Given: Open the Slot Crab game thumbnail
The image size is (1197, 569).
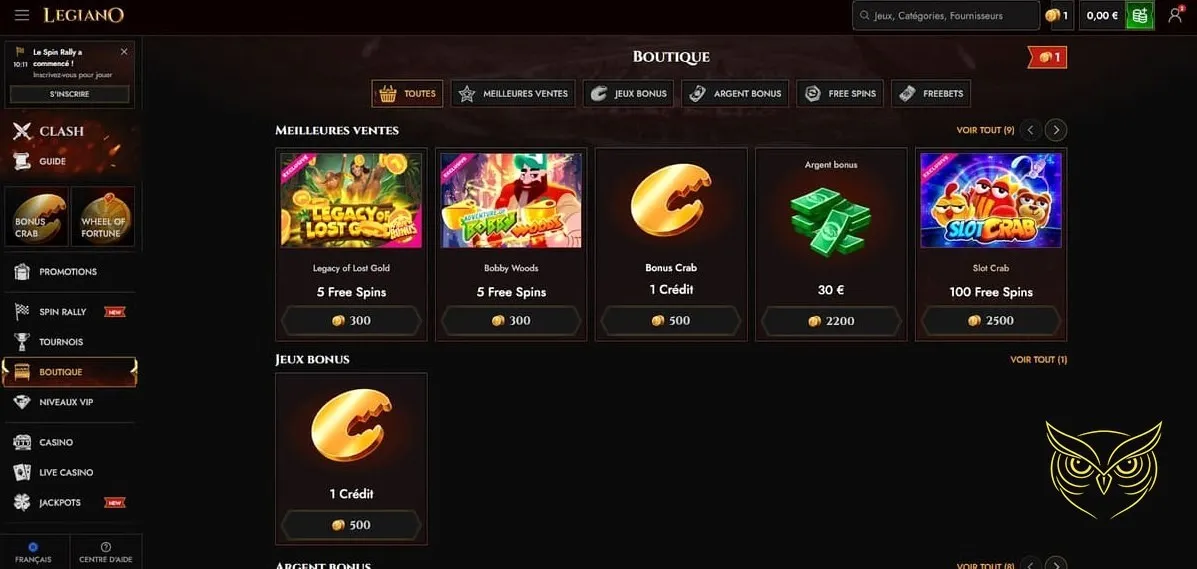Looking at the screenshot, I should (991, 201).
